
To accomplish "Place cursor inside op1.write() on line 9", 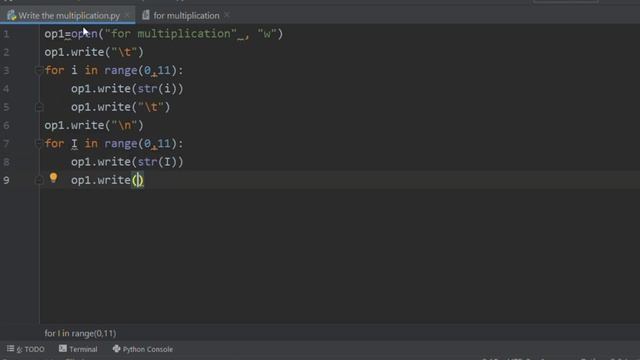I will point(138,180).
